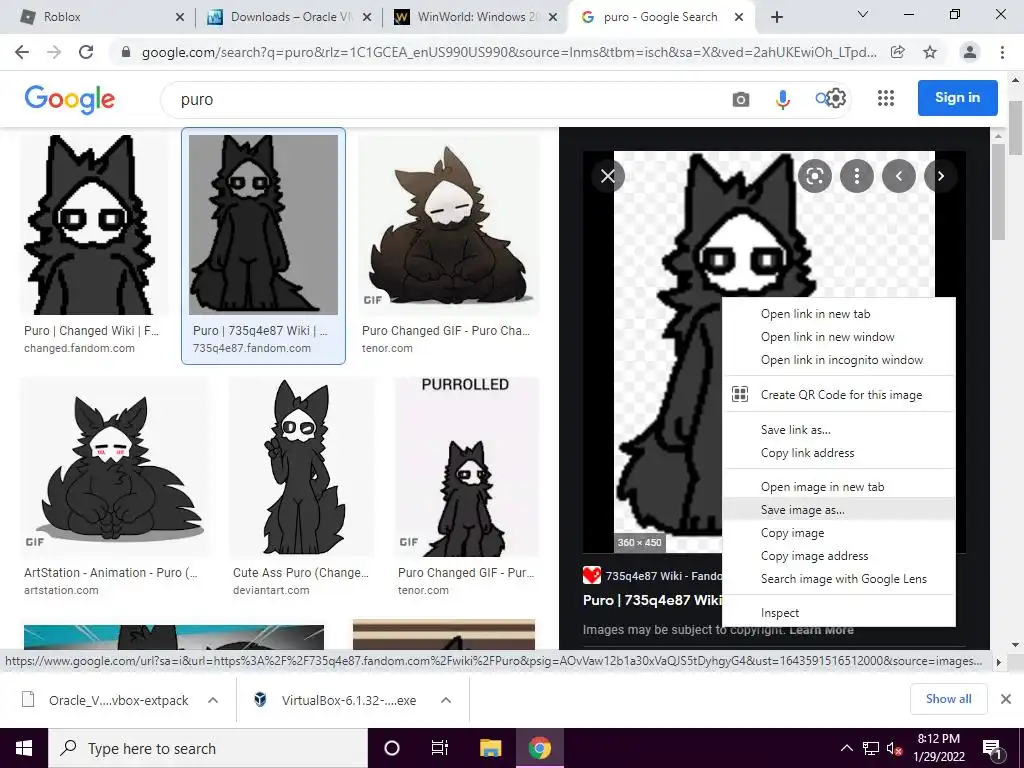Go to the next image in the preview
This screenshot has height=768, width=1024.
click(x=940, y=176)
